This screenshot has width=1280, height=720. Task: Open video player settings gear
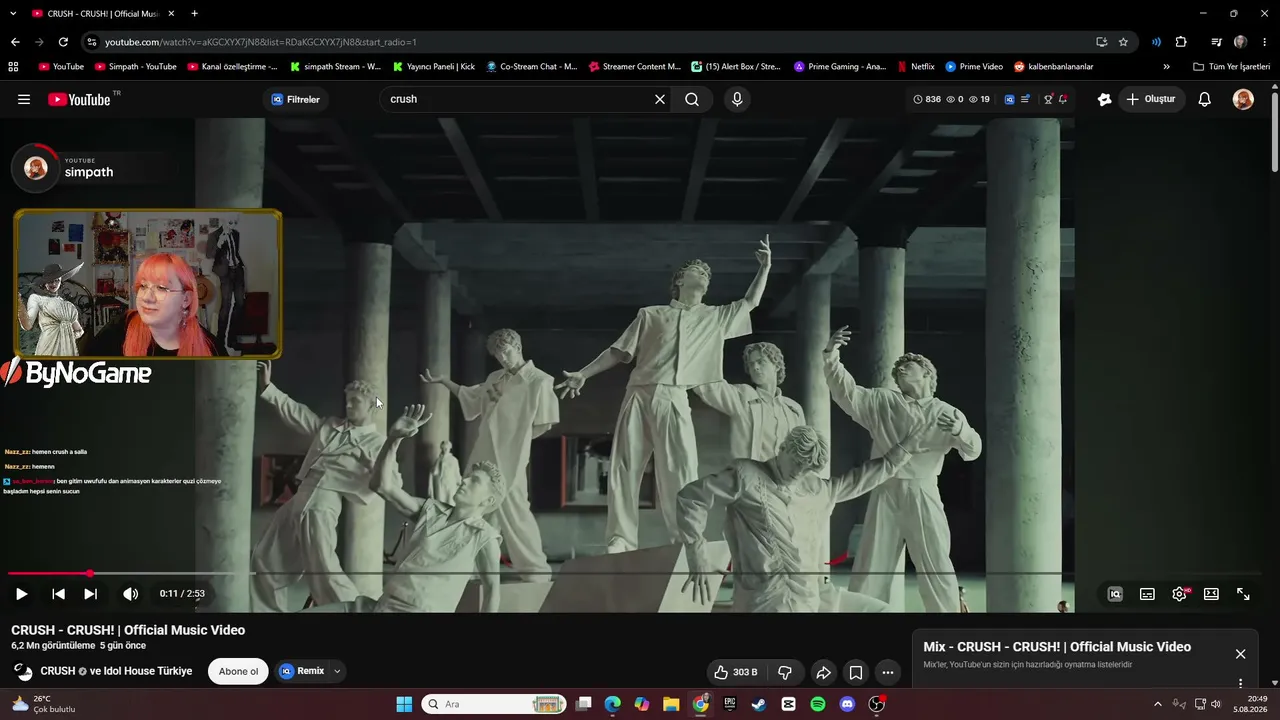[x=1180, y=594]
